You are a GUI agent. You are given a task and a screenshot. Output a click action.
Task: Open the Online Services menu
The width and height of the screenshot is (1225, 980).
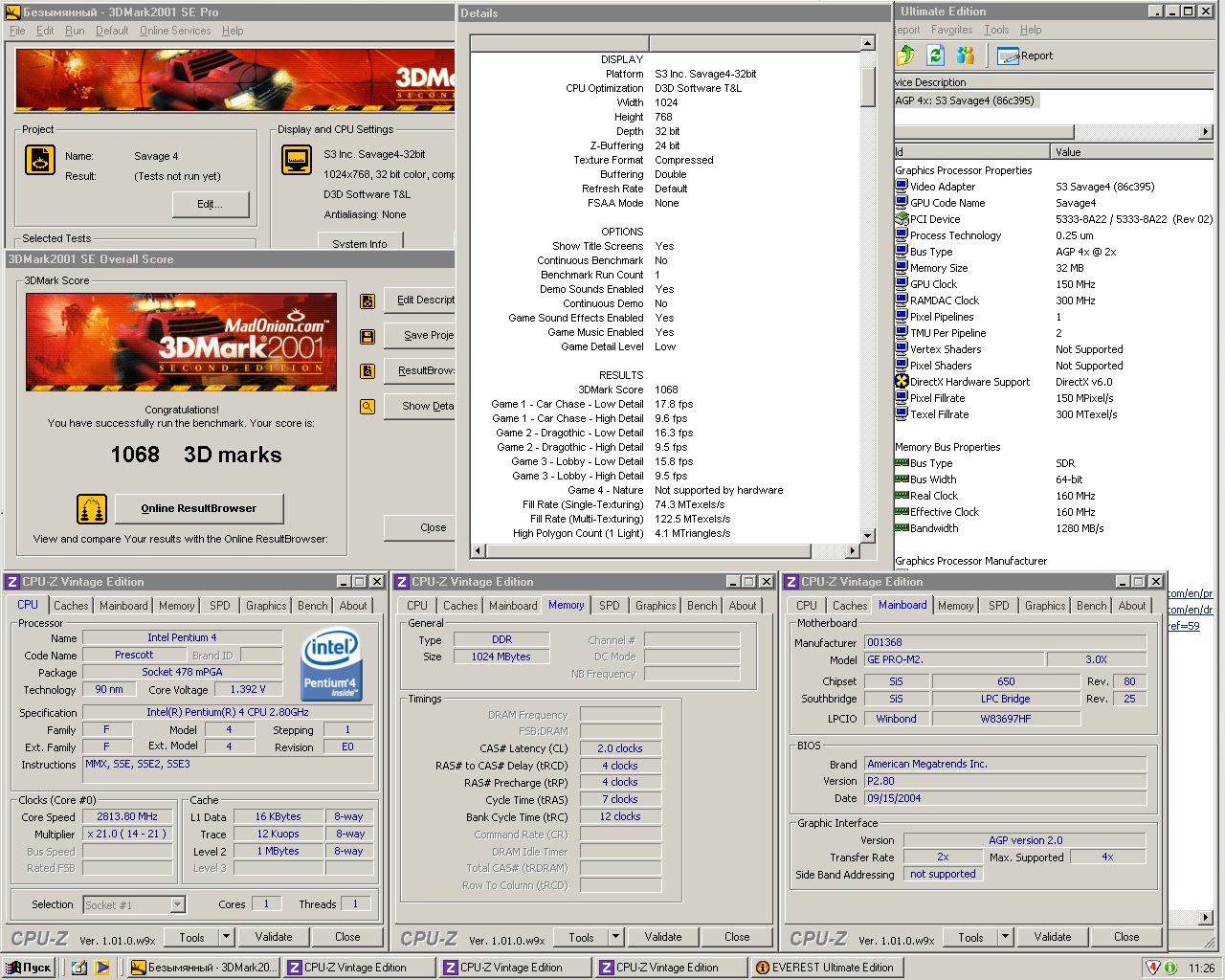(x=175, y=31)
